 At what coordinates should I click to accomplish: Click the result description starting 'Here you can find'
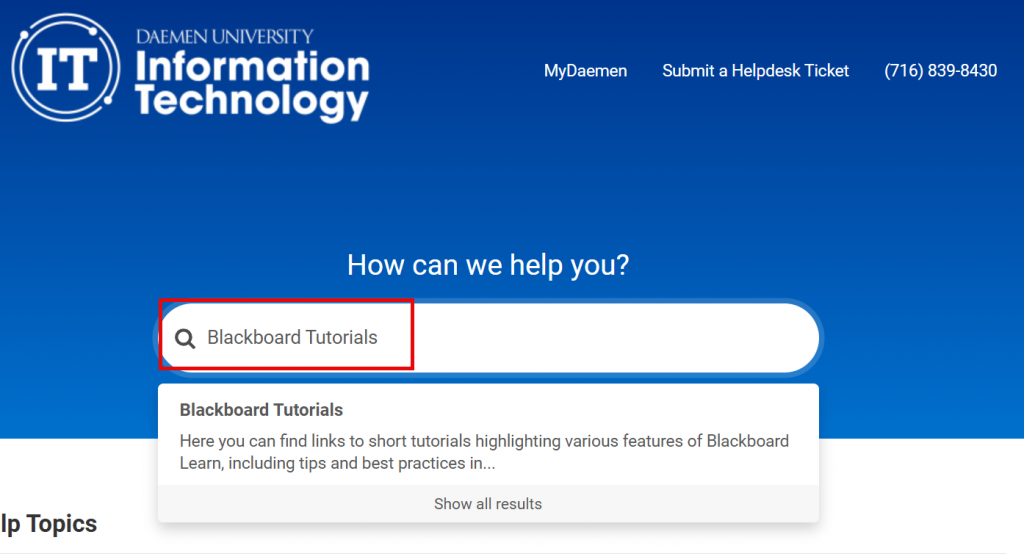pos(484,452)
